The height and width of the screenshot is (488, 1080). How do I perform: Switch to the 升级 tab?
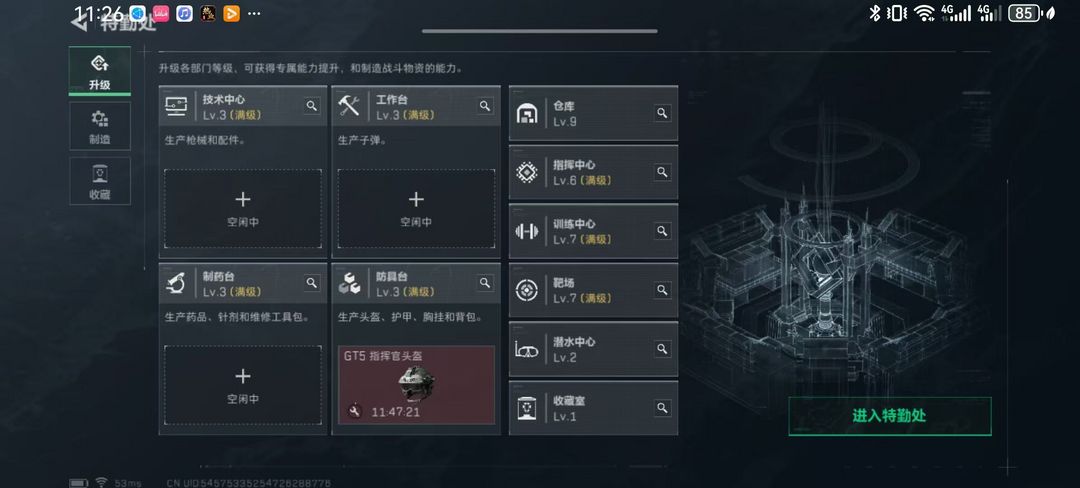pyautogui.click(x=100, y=71)
